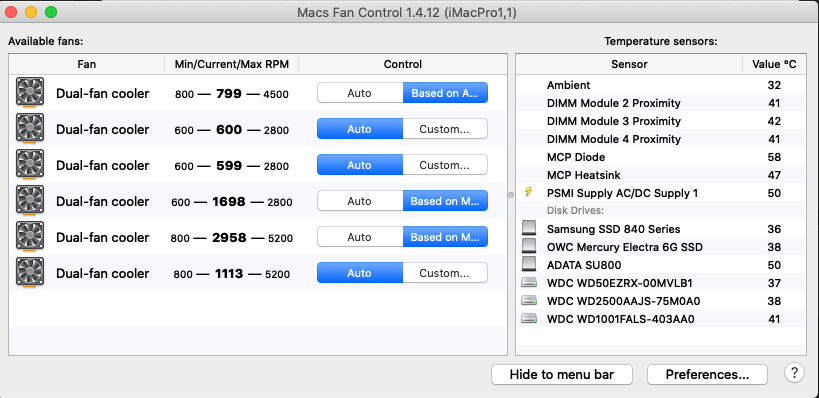Click fan icon of 1113 RPM fan

[30, 273]
